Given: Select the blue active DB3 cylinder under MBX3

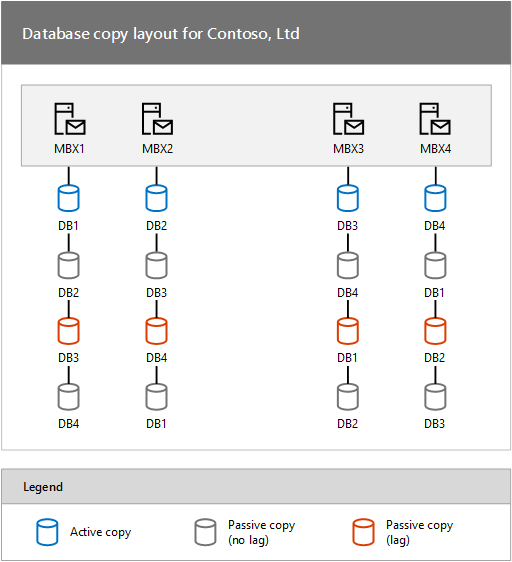Looking at the screenshot, I should 348,198.
